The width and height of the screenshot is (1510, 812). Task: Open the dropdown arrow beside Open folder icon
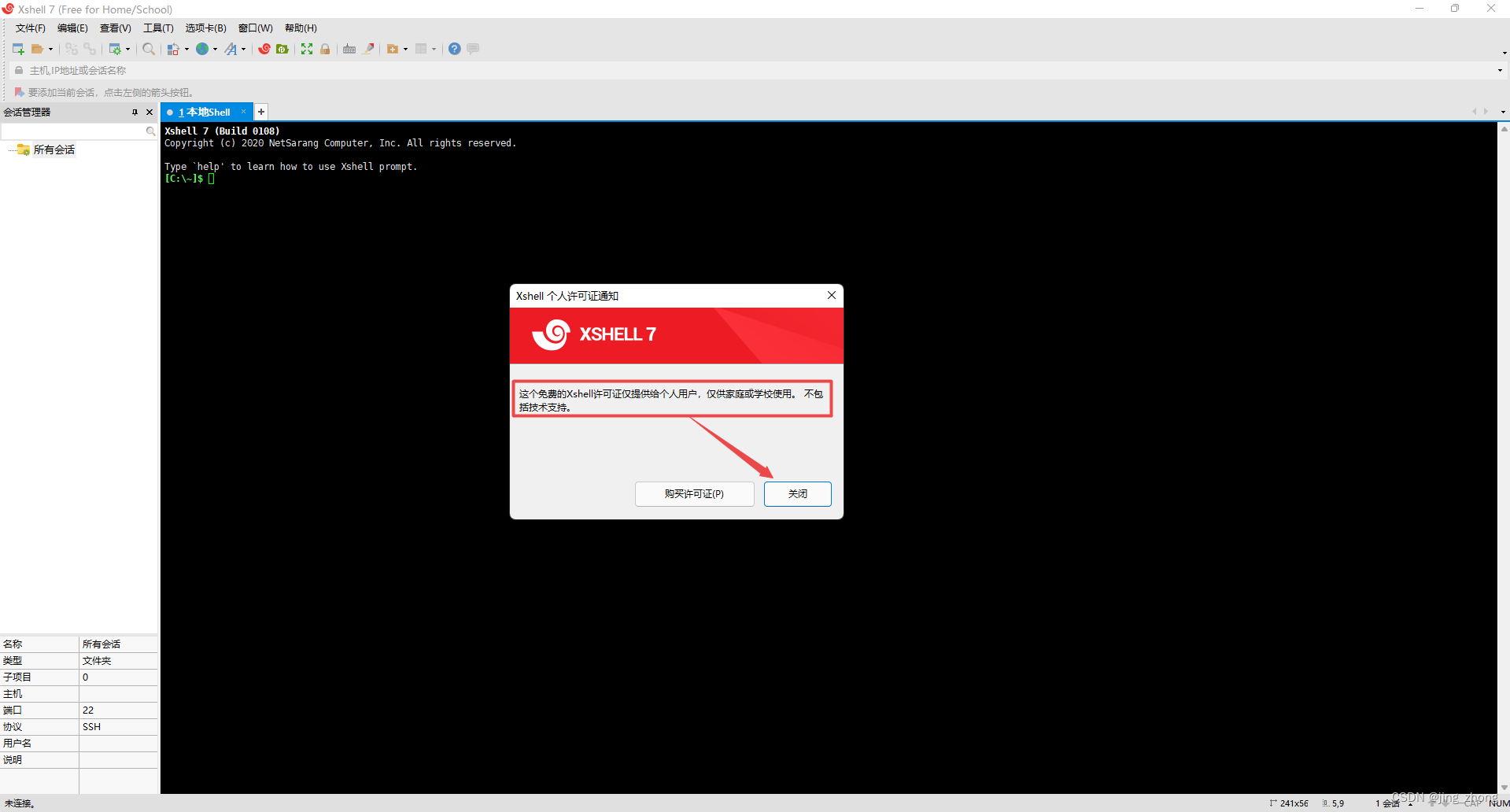(50, 49)
